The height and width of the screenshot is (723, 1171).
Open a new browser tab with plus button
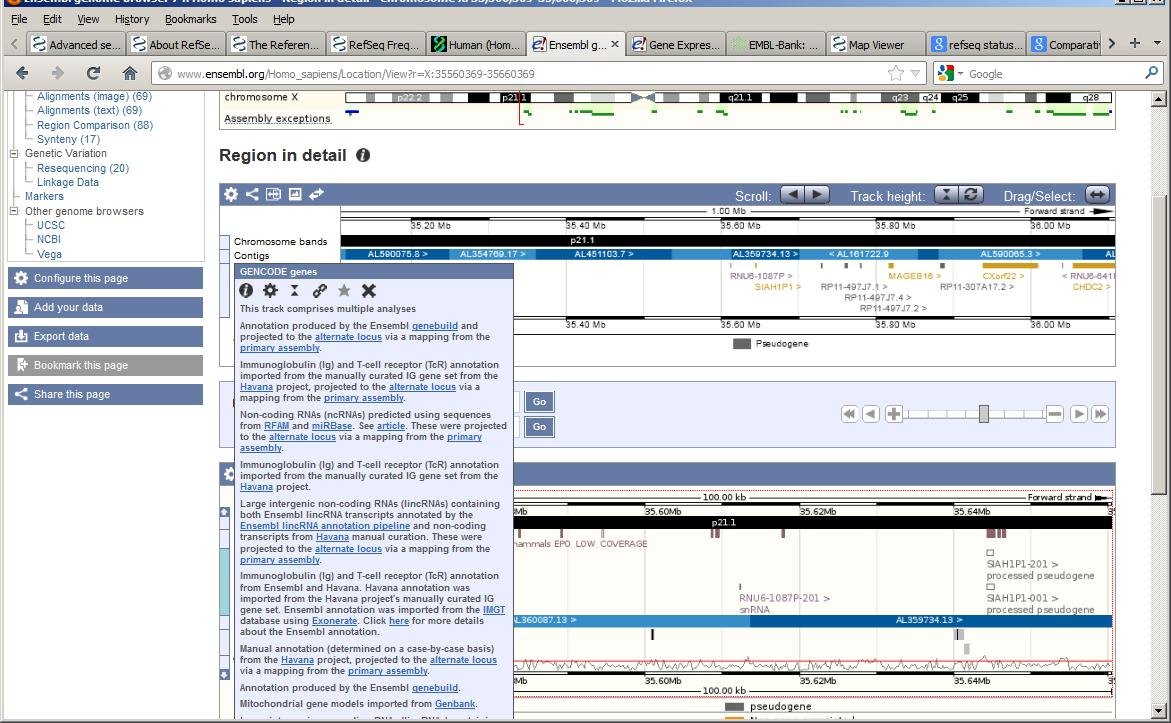[x=1134, y=43]
